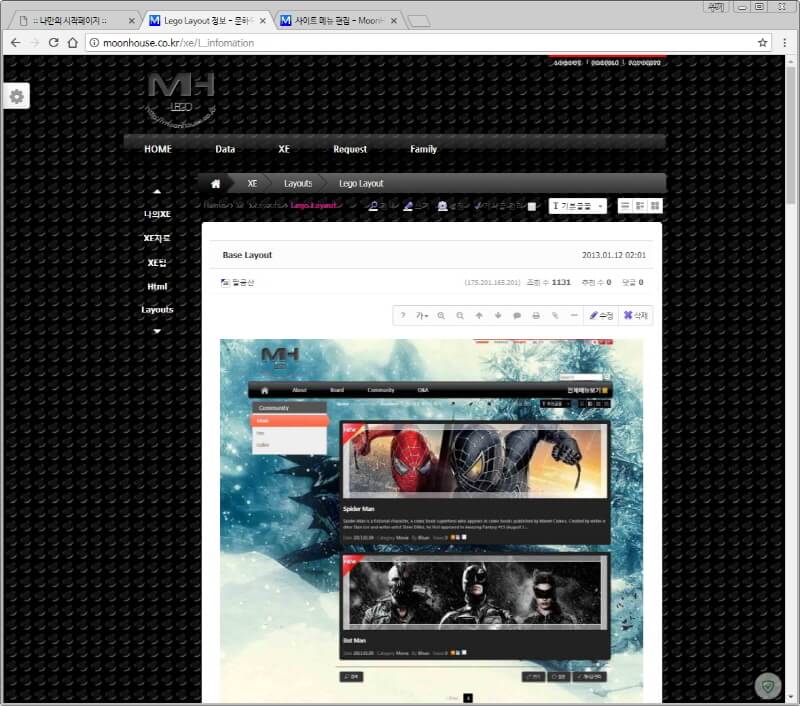
Task: Click the page's vertical scrollbar thumb
Action: [x=791, y=135]
